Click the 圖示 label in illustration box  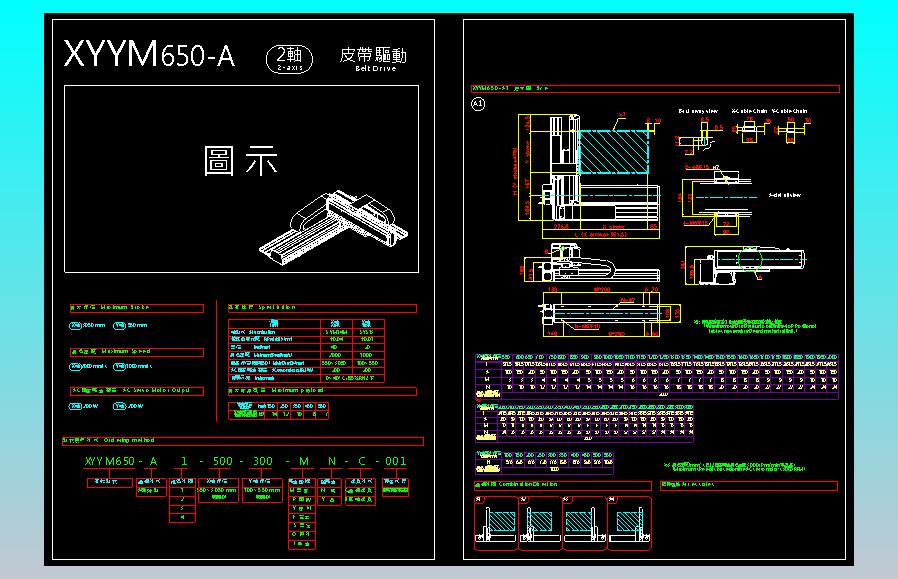(x=241, y=160)
